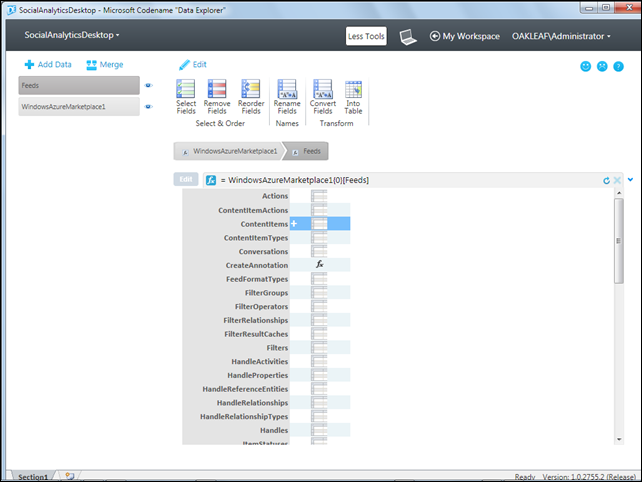Click the new section icon next to Section1
The height and width of the screenshot is (482, 642).
click(70, 476)
